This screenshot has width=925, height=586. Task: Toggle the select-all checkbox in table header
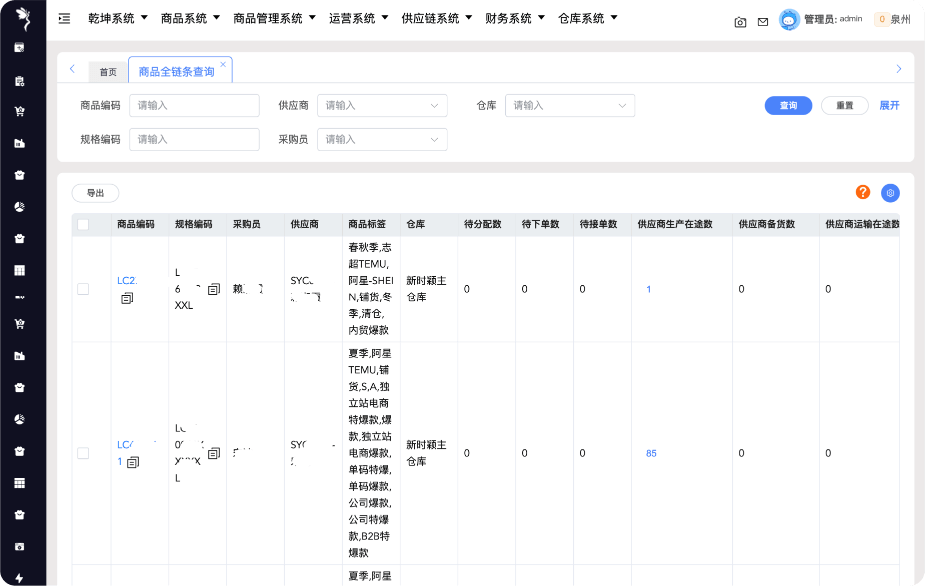[x=83, y=225]
